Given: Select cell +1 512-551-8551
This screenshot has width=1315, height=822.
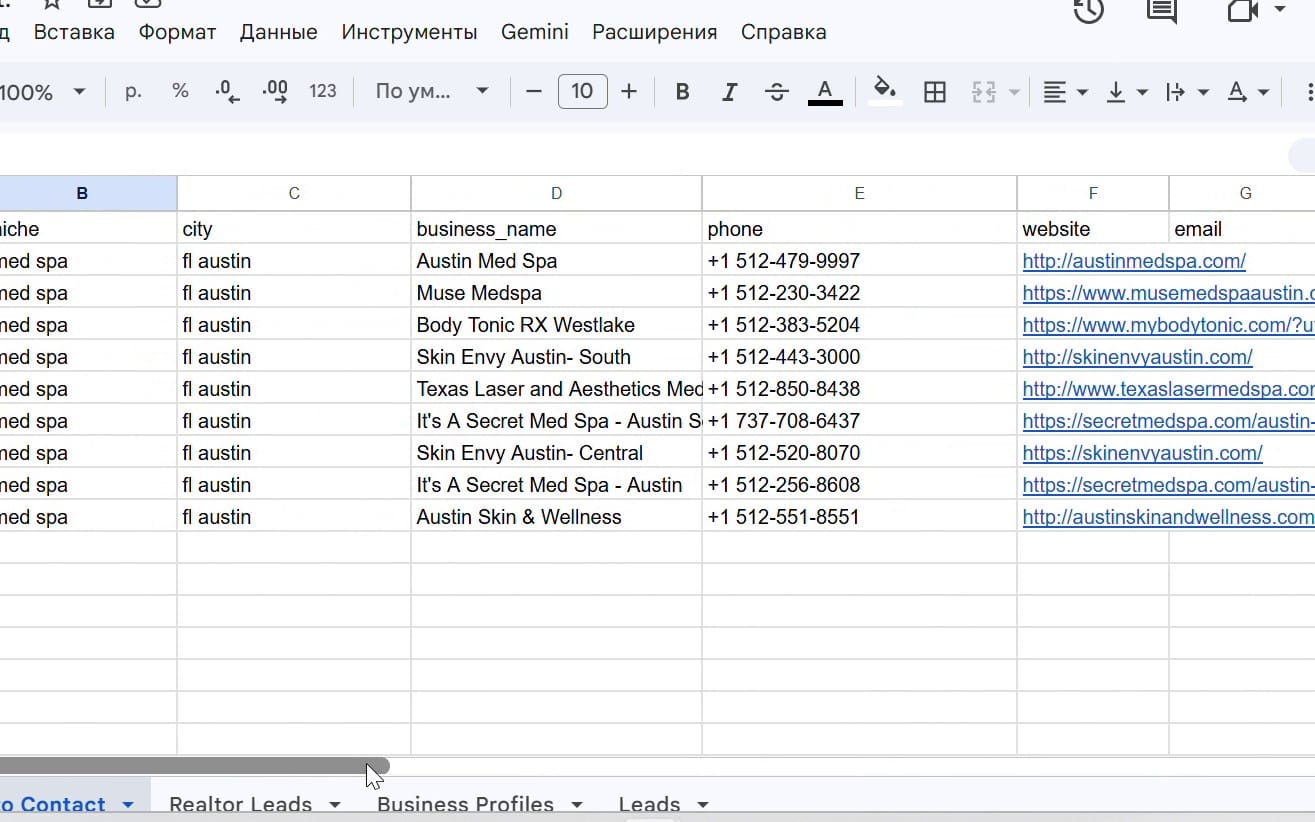Looking at the screenshot, I should (859, 517).
